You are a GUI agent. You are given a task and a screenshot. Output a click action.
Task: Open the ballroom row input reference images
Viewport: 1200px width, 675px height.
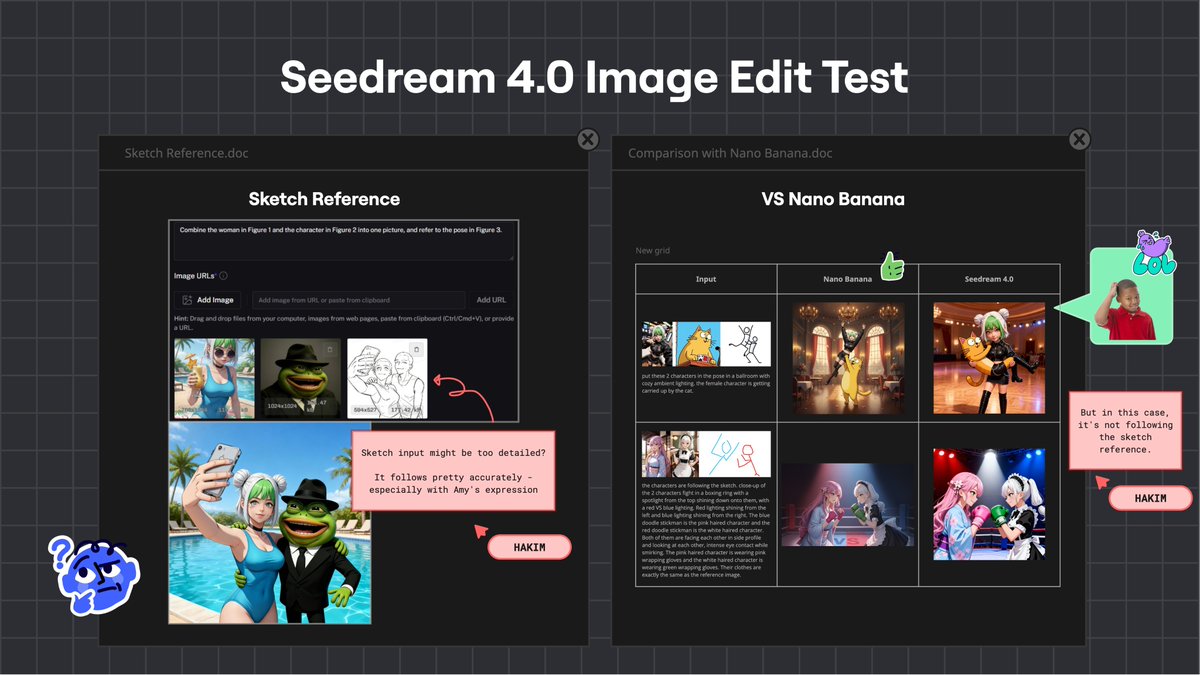click(706, 345)
